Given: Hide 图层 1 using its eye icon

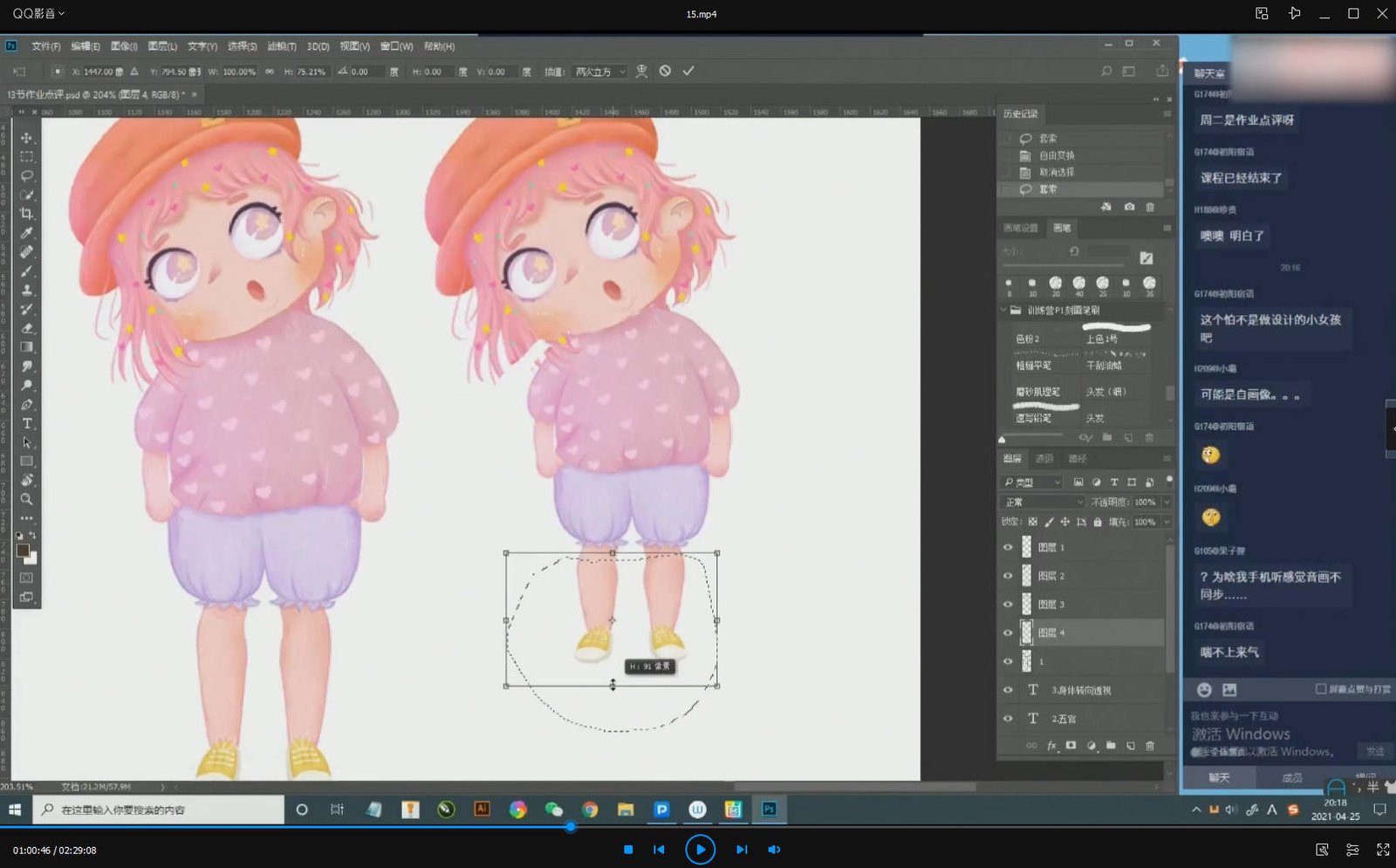Looking at the screenshot, I should (1008, 548).
